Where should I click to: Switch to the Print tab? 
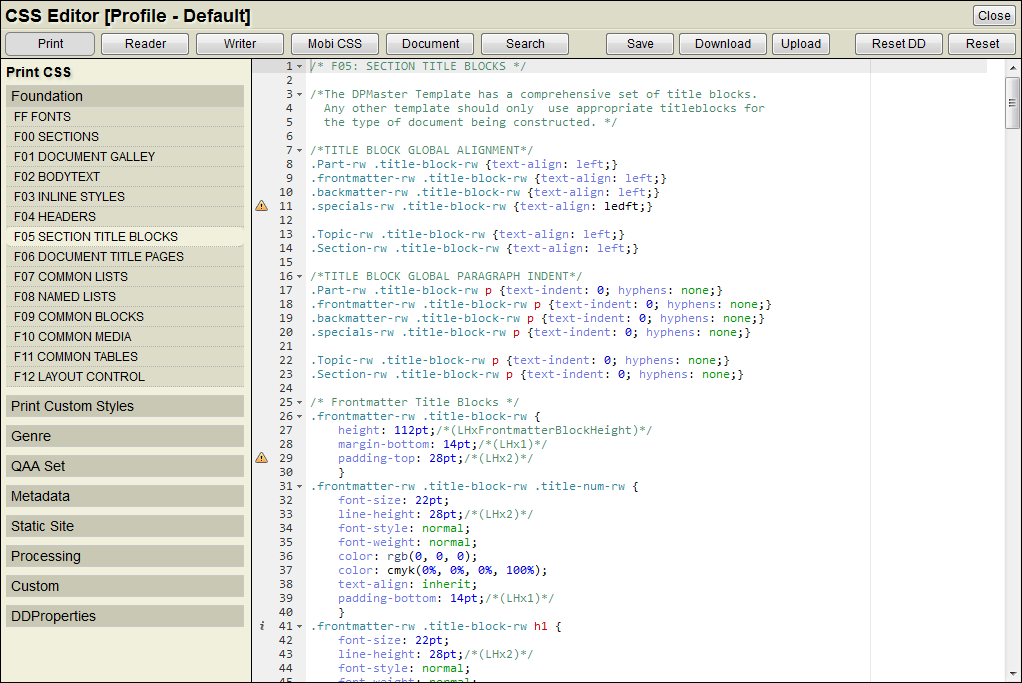pos(50,44)
